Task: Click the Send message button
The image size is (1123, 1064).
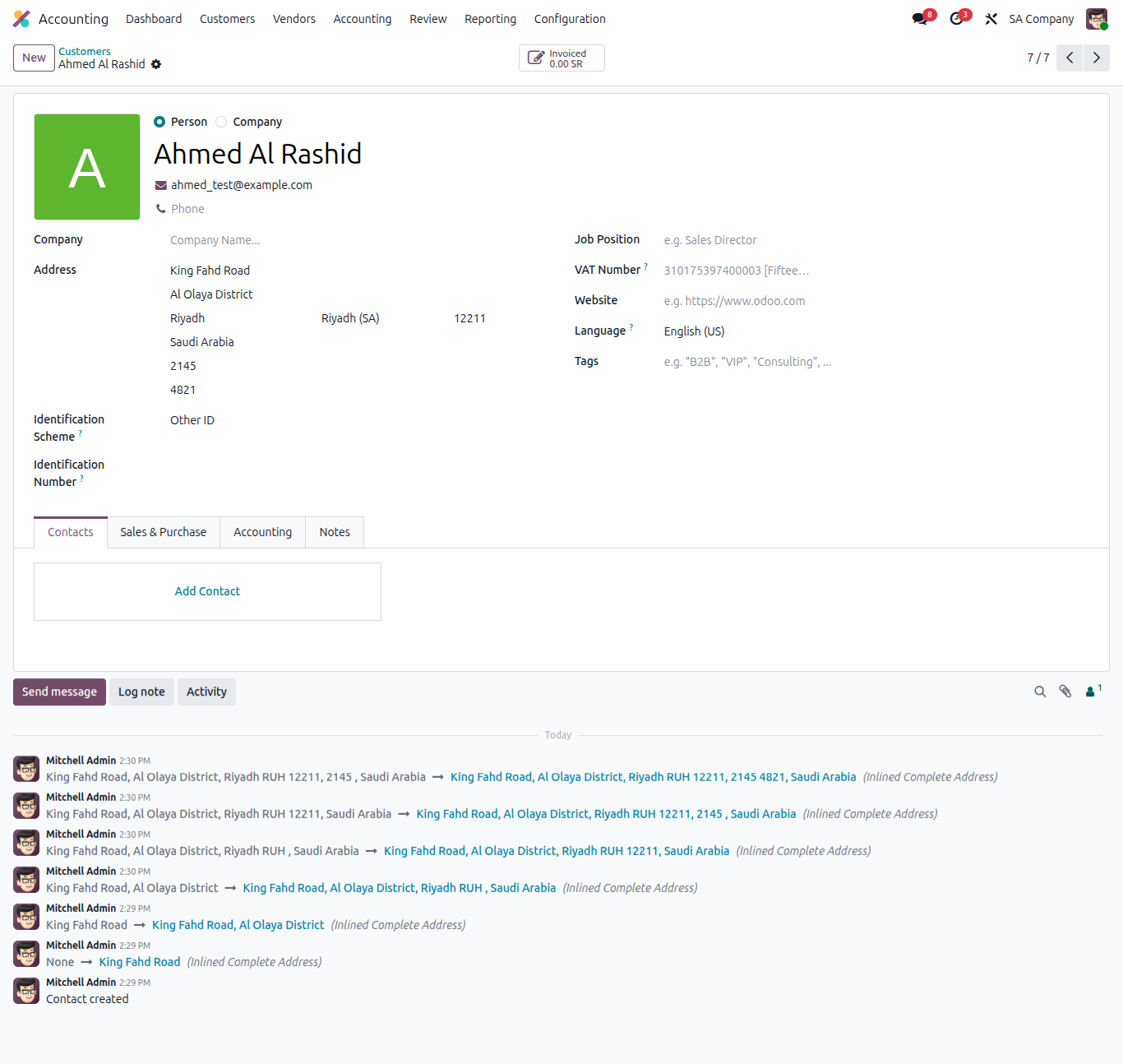Action: tap(59, 692)
